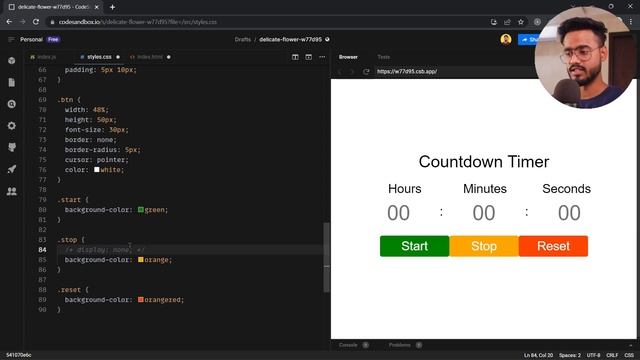Click the orange color swatch on line 85
This screenshot has height=360, width=640.
click(141, 260)
